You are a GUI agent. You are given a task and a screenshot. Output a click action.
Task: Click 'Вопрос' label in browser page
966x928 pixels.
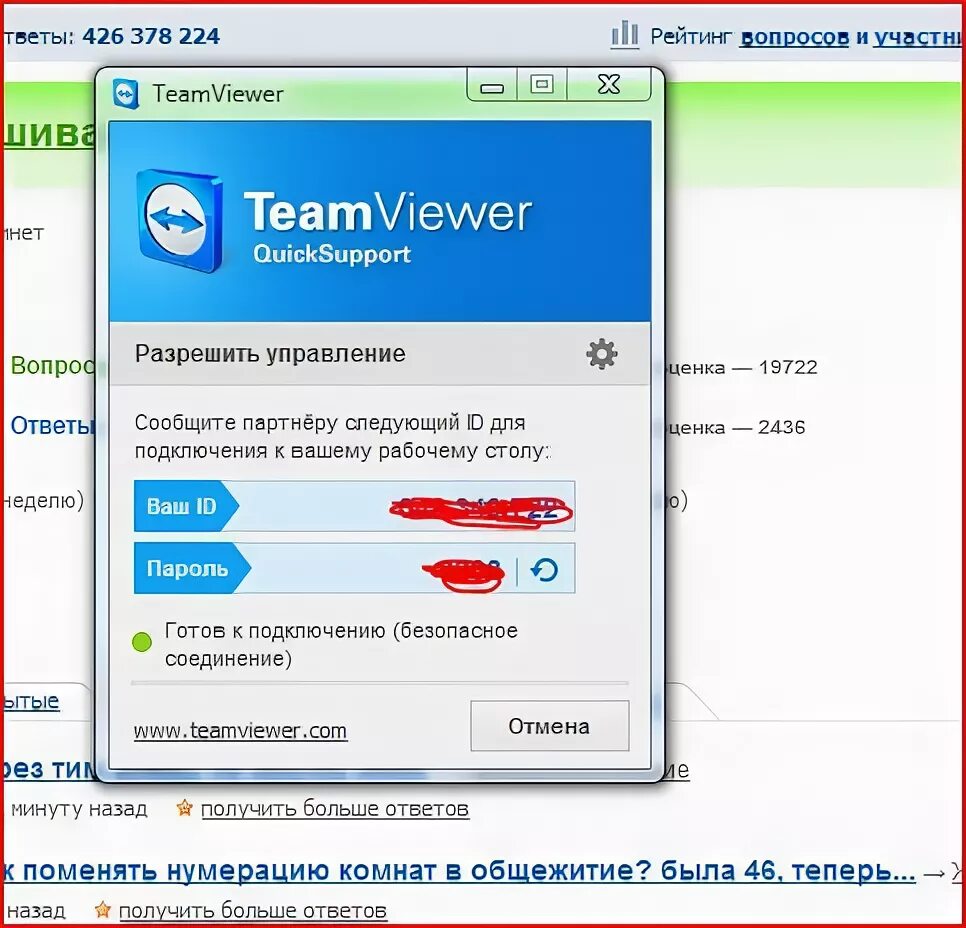53,365
